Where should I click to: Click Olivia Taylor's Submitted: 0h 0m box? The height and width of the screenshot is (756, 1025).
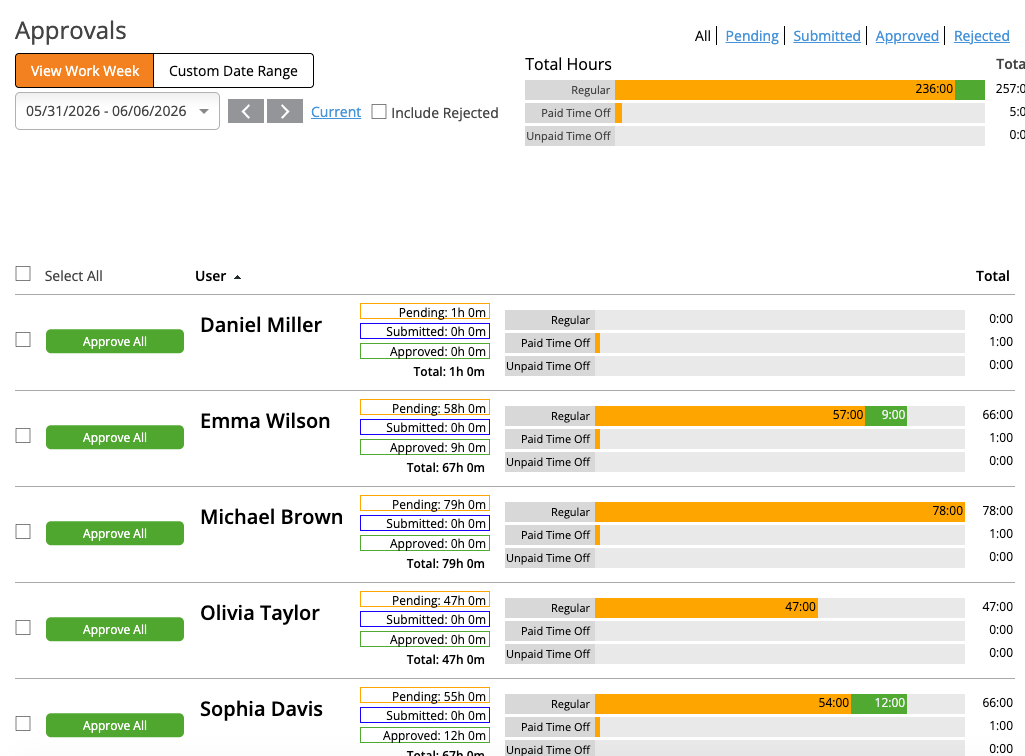tap(425, 619)
